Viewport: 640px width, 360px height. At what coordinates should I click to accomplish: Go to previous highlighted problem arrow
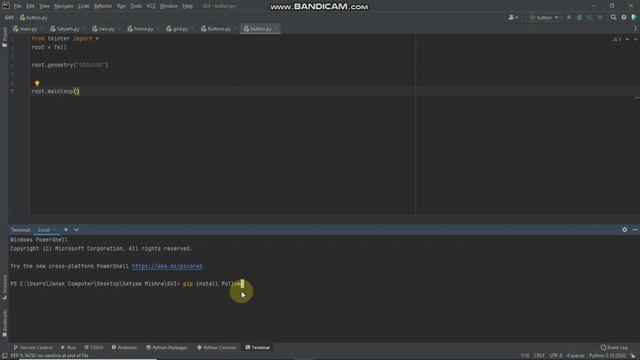coord(627,39)
